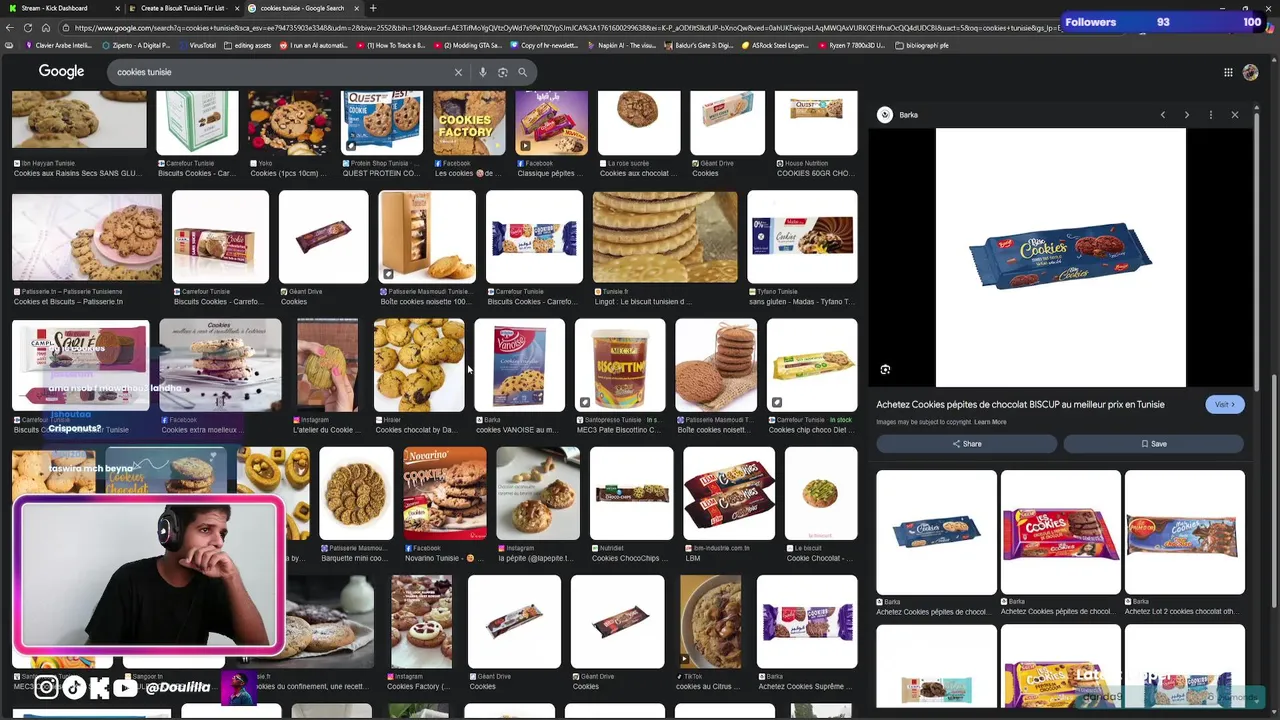Viewport: 1280px width, 720px height.
Task: Open Cookies Factory Facebook image result
Action: tap(469, 124)
